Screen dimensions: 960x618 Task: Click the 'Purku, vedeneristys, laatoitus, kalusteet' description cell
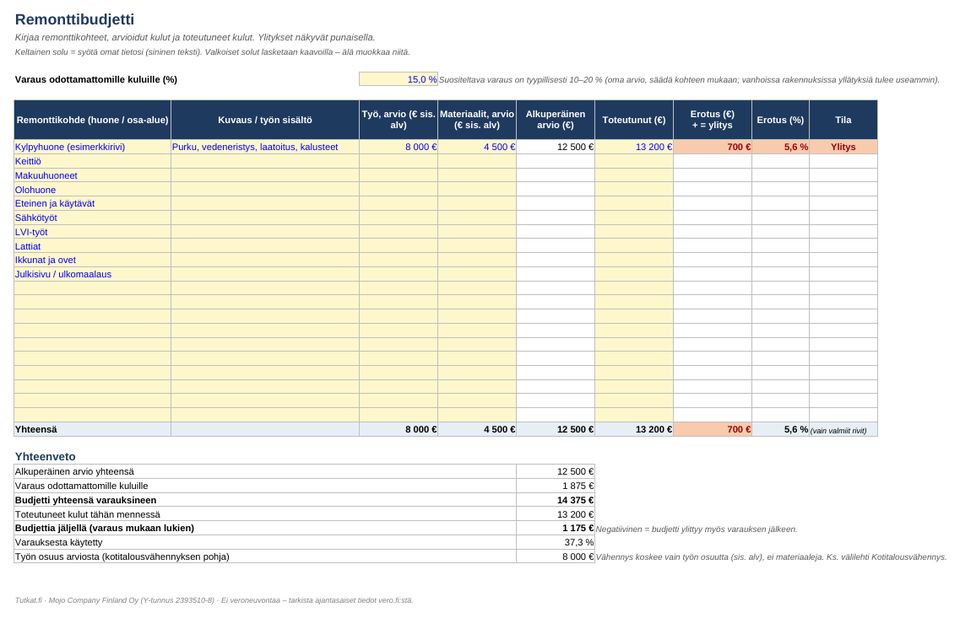point(265,147)
